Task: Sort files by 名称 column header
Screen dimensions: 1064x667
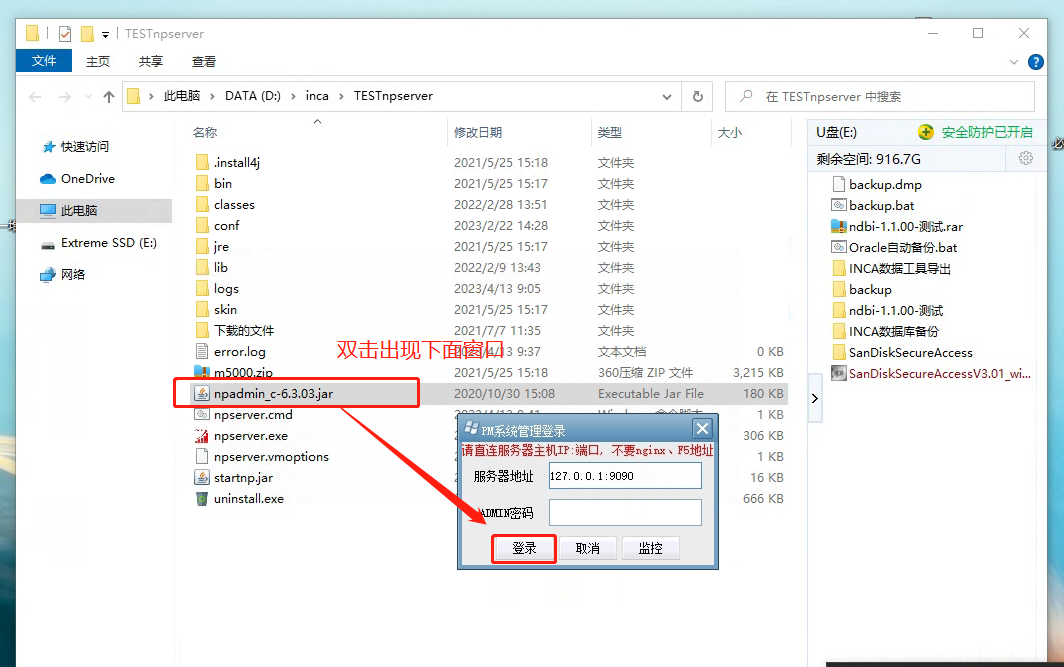Action: click(205, 132)
